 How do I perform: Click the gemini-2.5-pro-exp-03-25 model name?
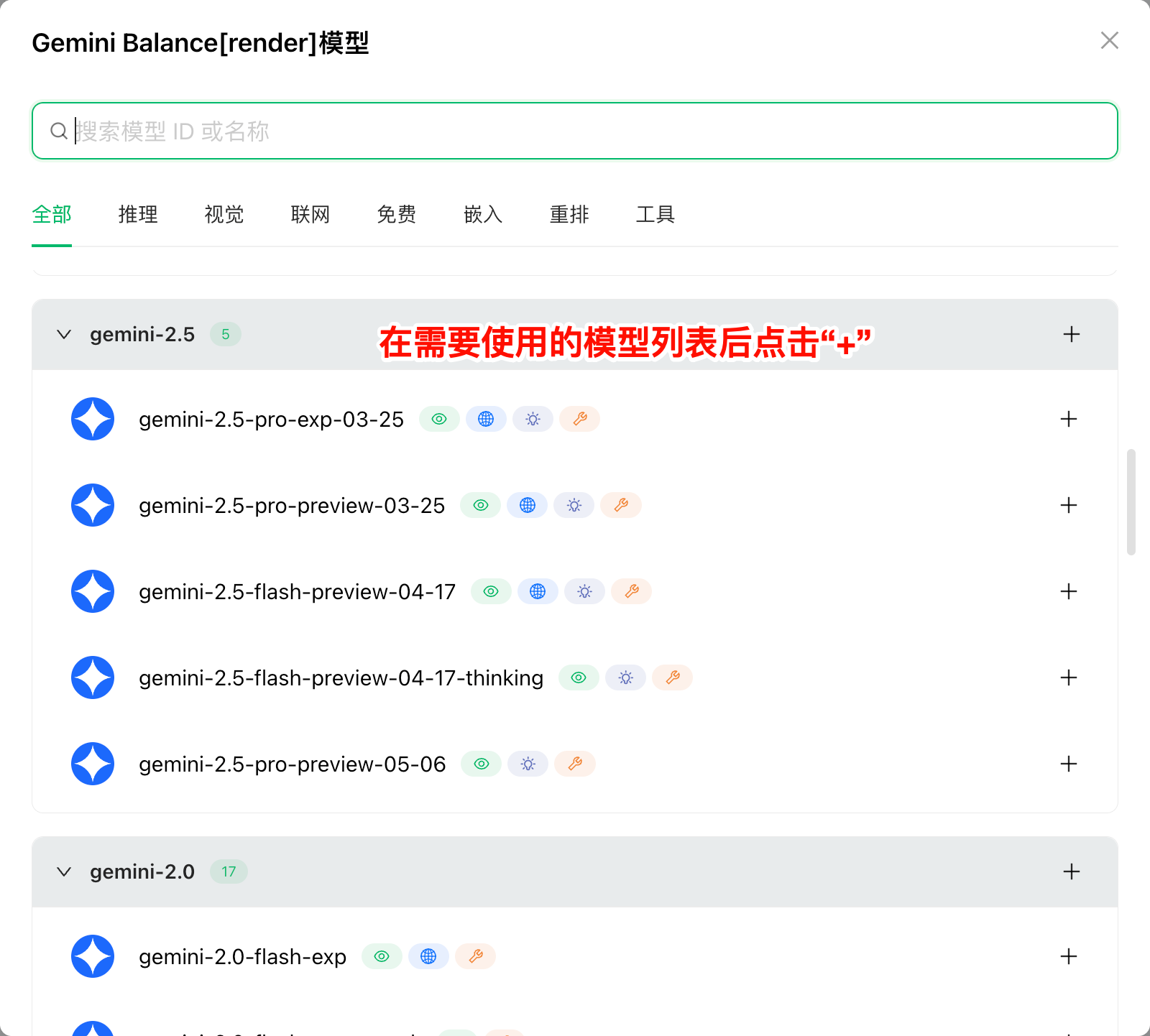271,420
